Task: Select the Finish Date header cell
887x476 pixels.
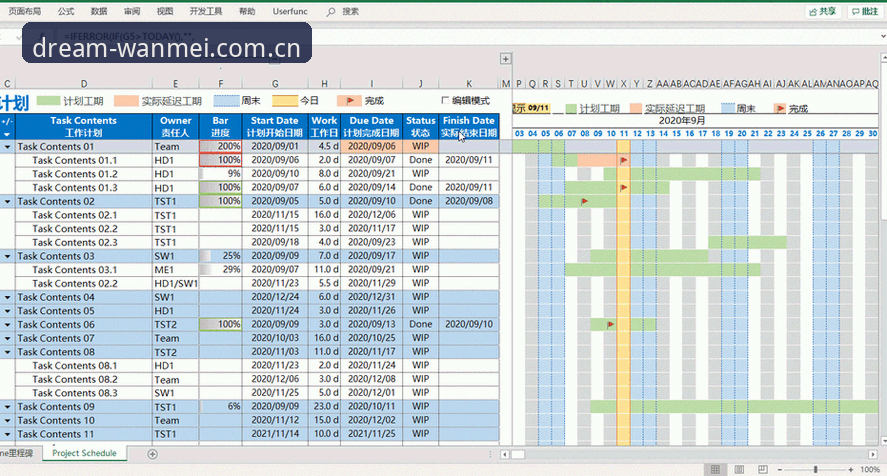Action: [468, 126]
